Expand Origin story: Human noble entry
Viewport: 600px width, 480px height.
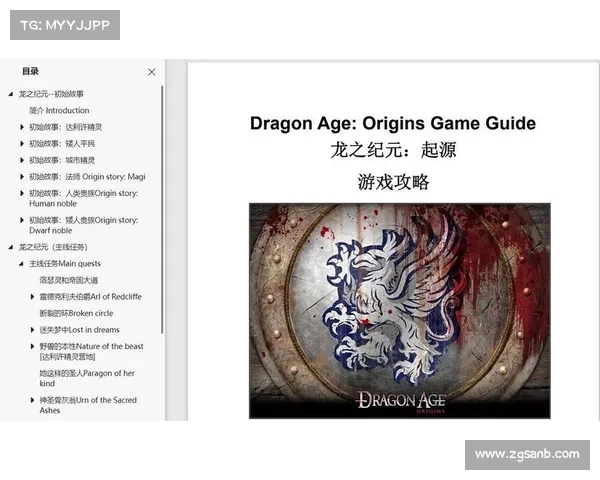coord(22,193)
